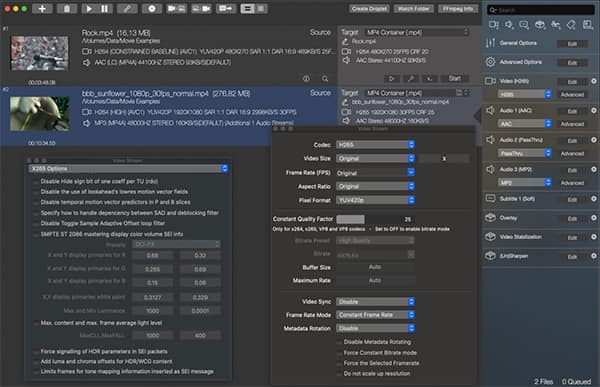Switch to grid view layout
The height and width of the screenshot is (387, 600).
[261, 8]
